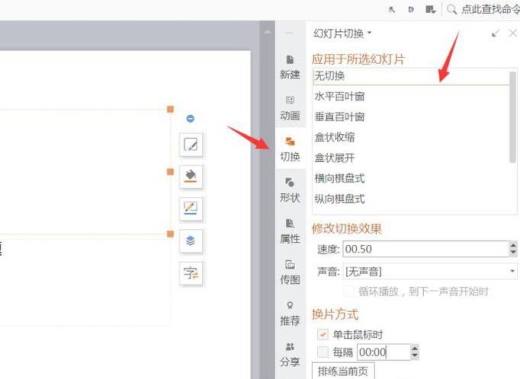
Task: Click the sidebar top collapse dash
Action: point(289,33)
